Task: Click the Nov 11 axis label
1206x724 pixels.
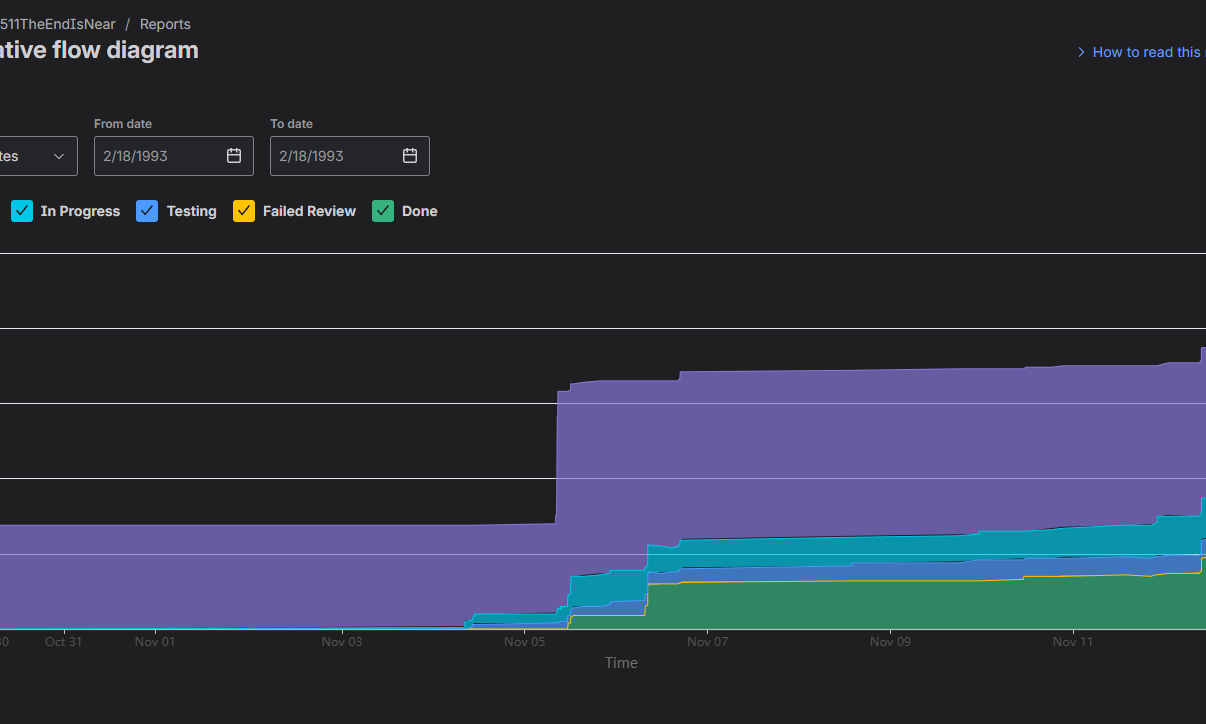Action: coord(1072,642)
